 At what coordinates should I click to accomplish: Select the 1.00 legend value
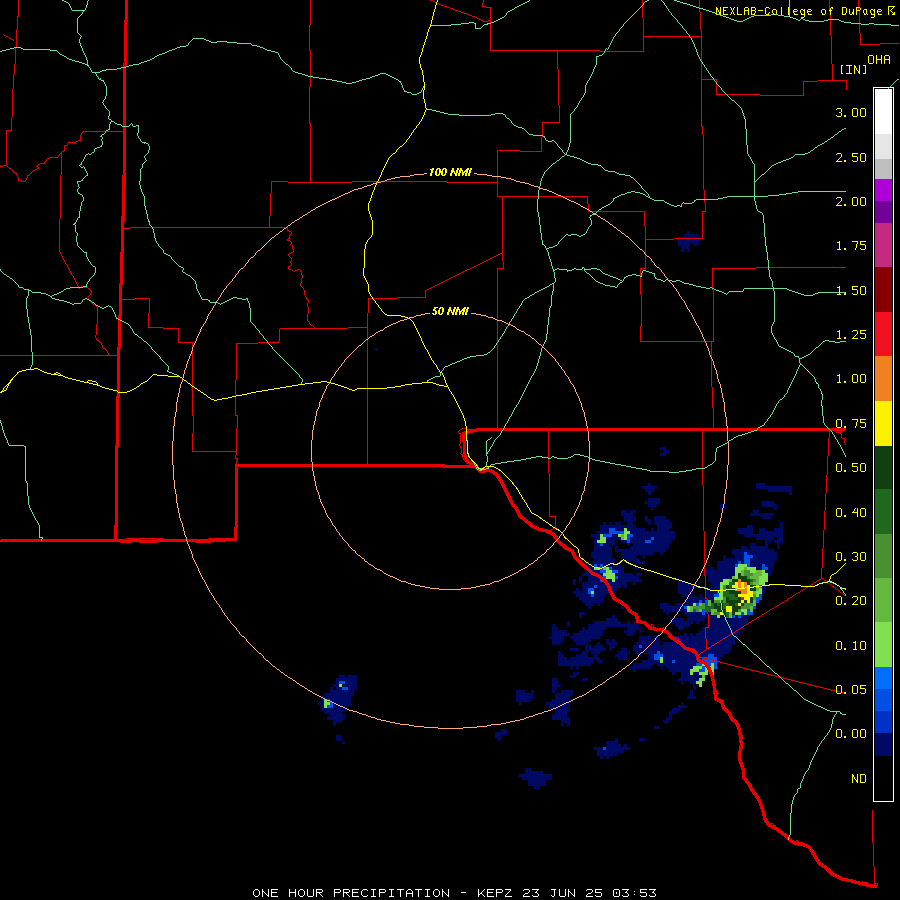[x=851, y=379]
